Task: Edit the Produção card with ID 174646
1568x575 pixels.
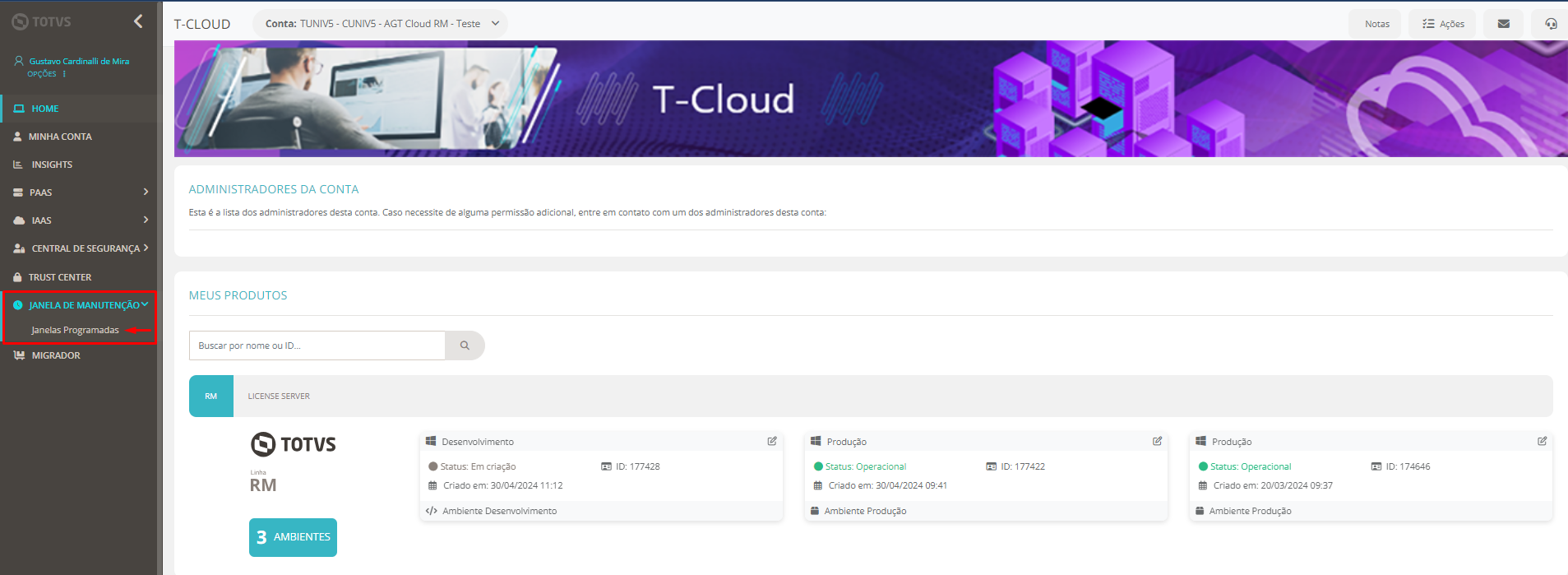Action: point(1543,441)
